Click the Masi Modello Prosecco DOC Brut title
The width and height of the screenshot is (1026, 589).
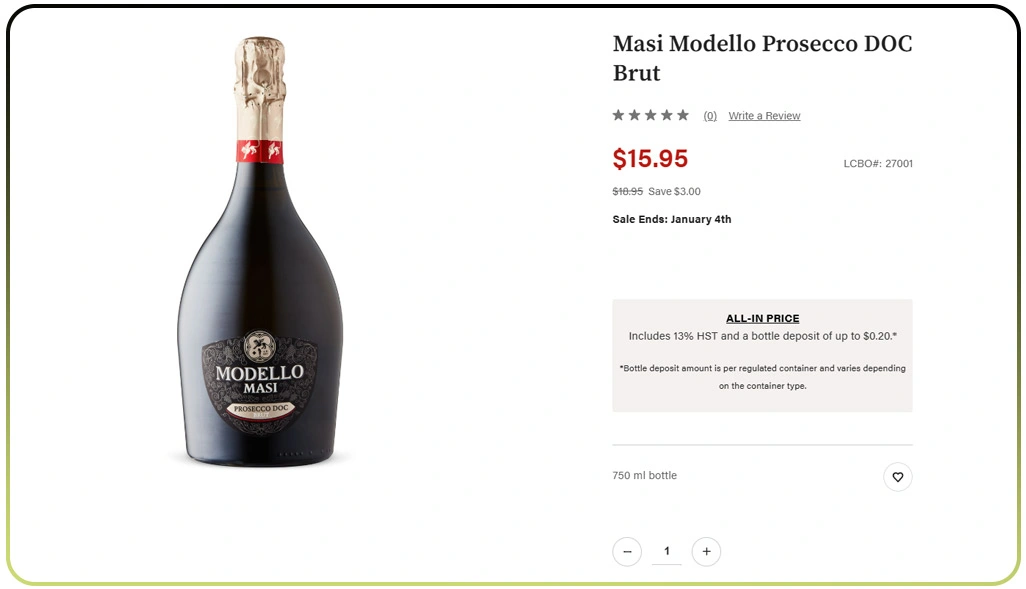coord(762,58)
